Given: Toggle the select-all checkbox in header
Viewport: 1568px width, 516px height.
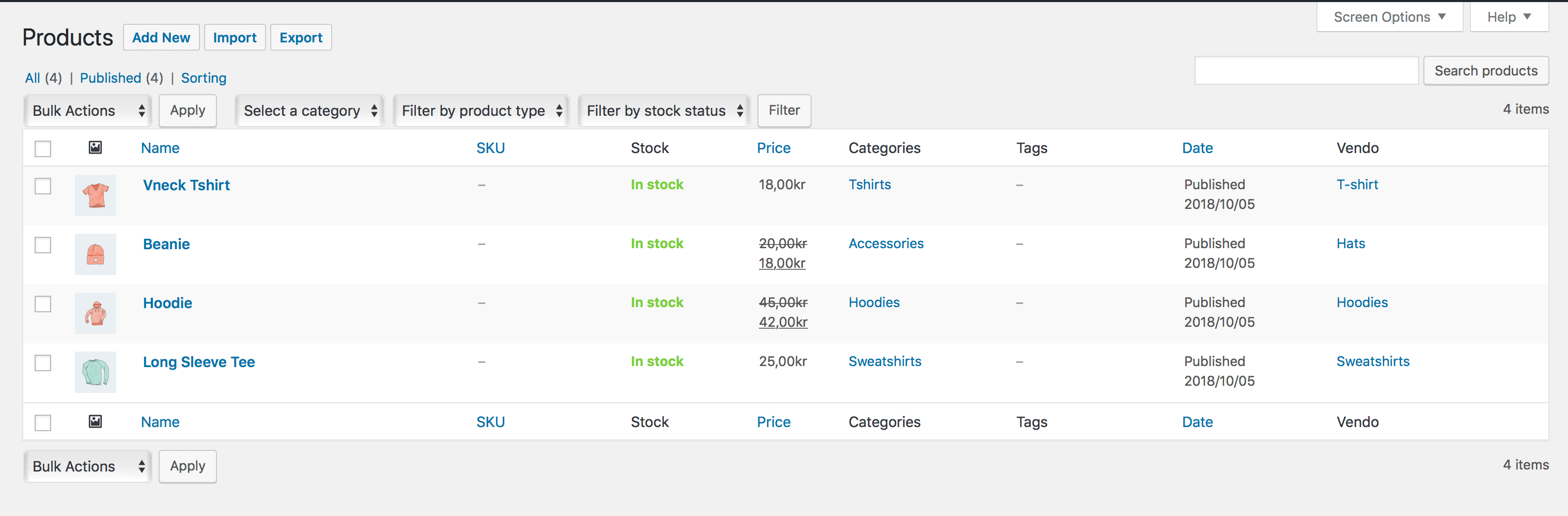Looking at the screenshot, I should tap(42, 148).
